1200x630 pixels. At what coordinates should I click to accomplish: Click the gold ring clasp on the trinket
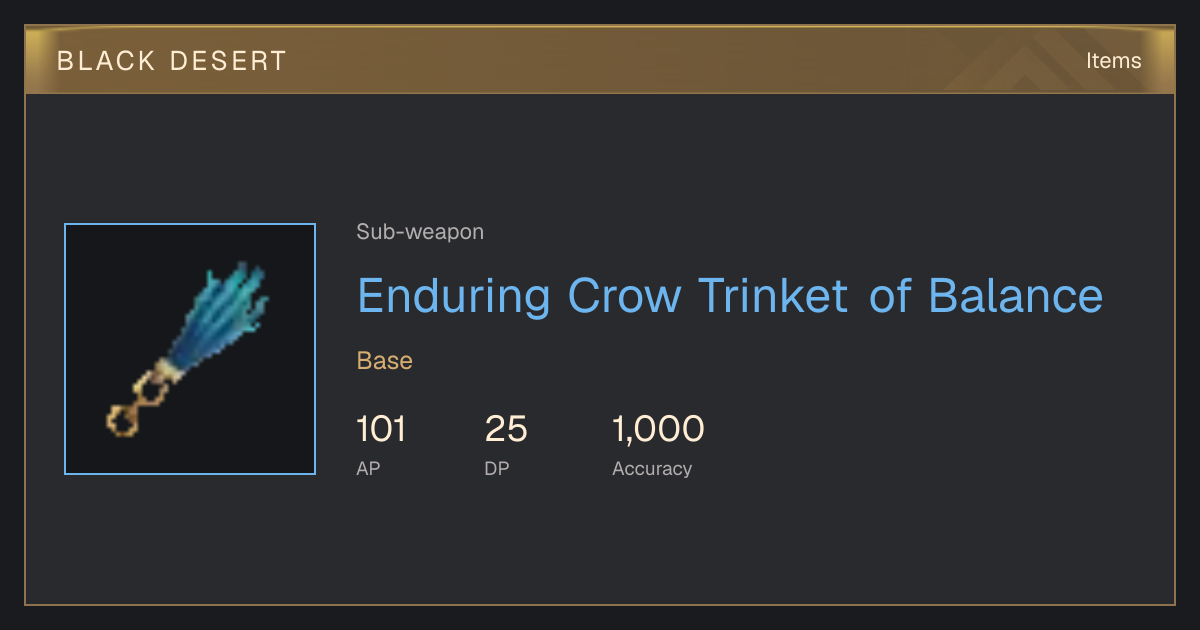pos(135,406)
